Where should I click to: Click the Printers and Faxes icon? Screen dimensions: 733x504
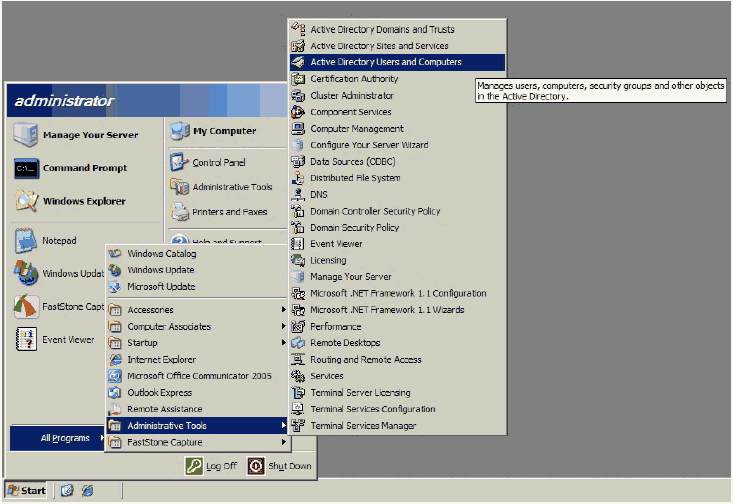pos(180,212)
